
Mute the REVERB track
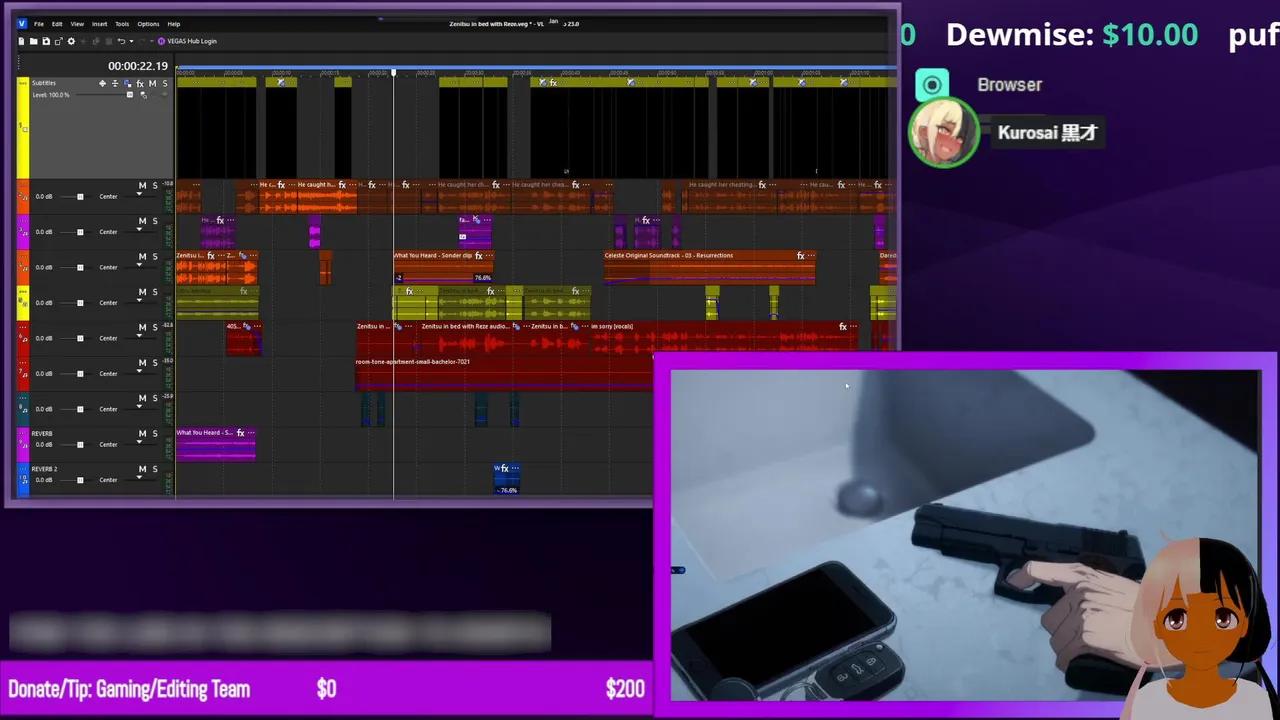(142, 434)
